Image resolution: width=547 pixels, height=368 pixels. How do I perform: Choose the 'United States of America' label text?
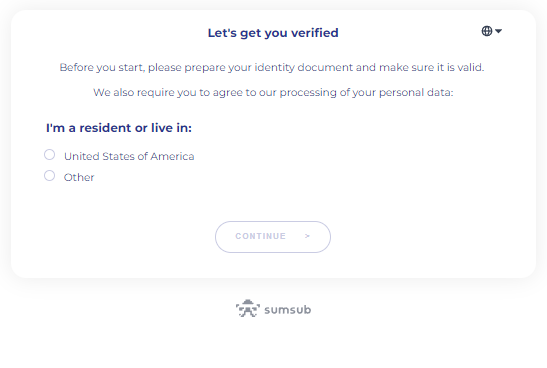click(129, 156)
